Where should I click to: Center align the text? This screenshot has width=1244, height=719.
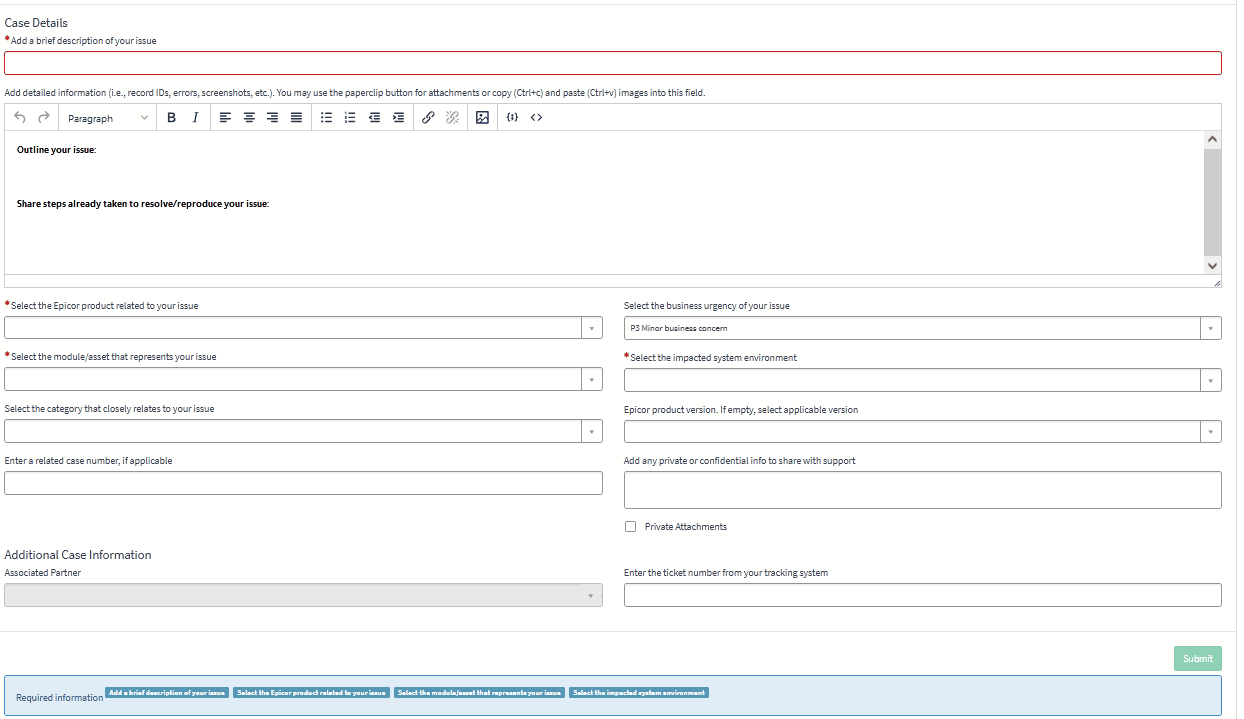click(x=249, y=118)
